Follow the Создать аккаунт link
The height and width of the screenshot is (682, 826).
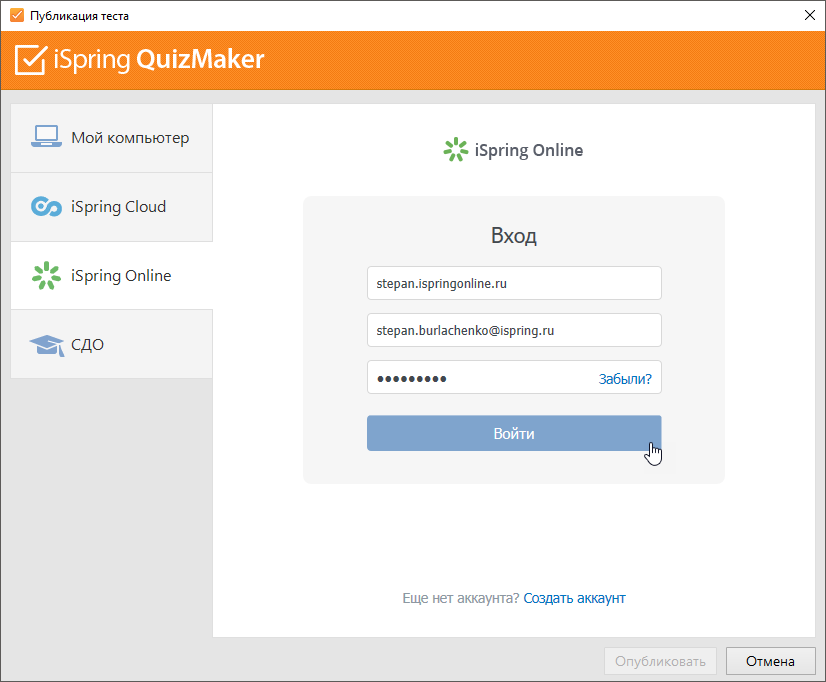click(x=574, y=598)
